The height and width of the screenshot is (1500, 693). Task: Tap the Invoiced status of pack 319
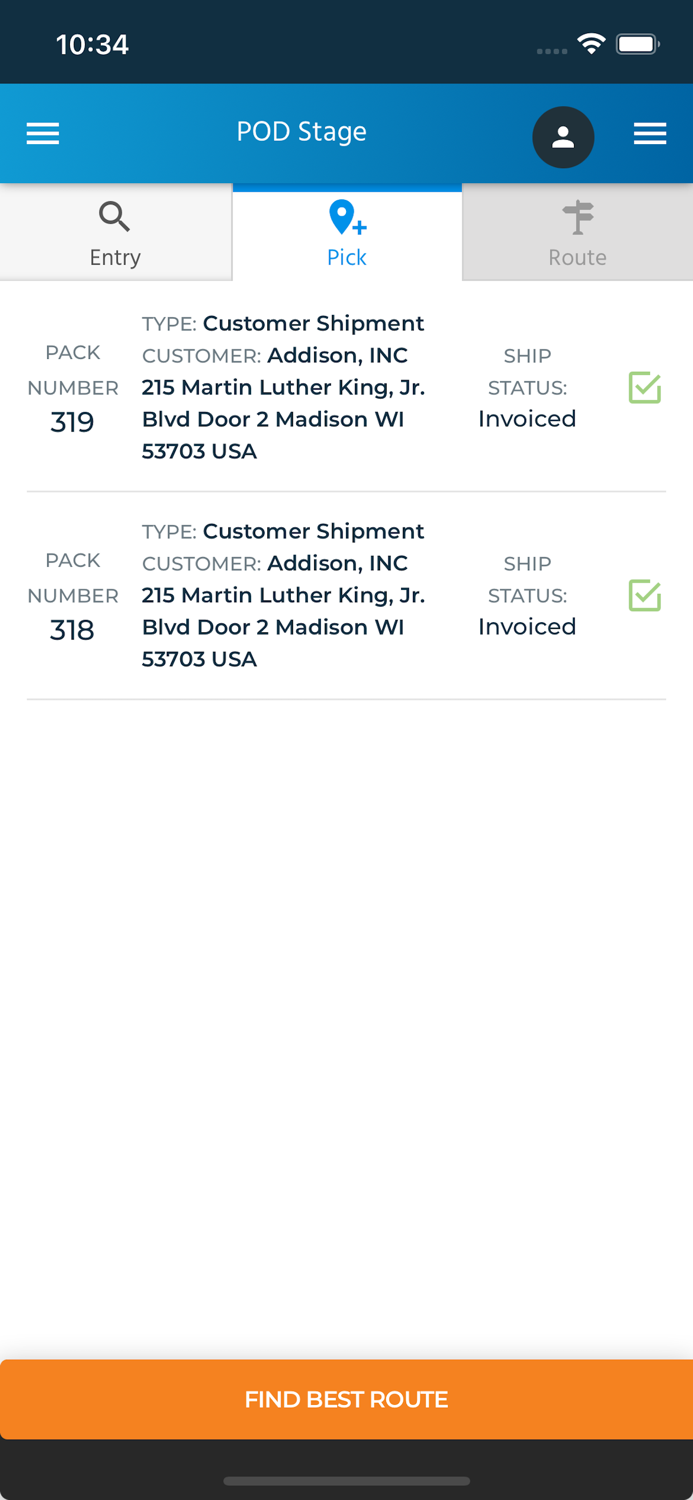tap(527, 419)
